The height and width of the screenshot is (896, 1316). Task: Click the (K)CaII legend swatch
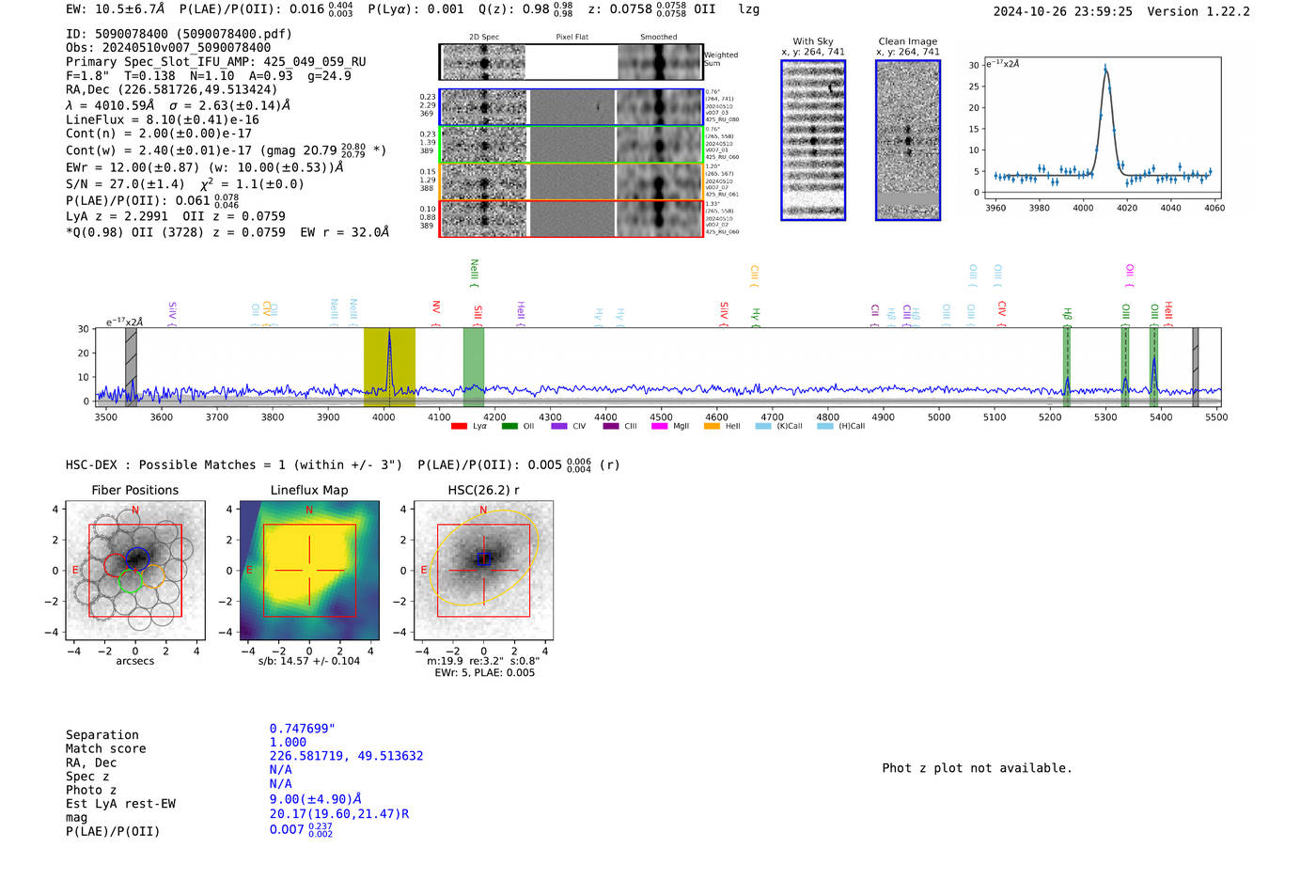[763, 426]
